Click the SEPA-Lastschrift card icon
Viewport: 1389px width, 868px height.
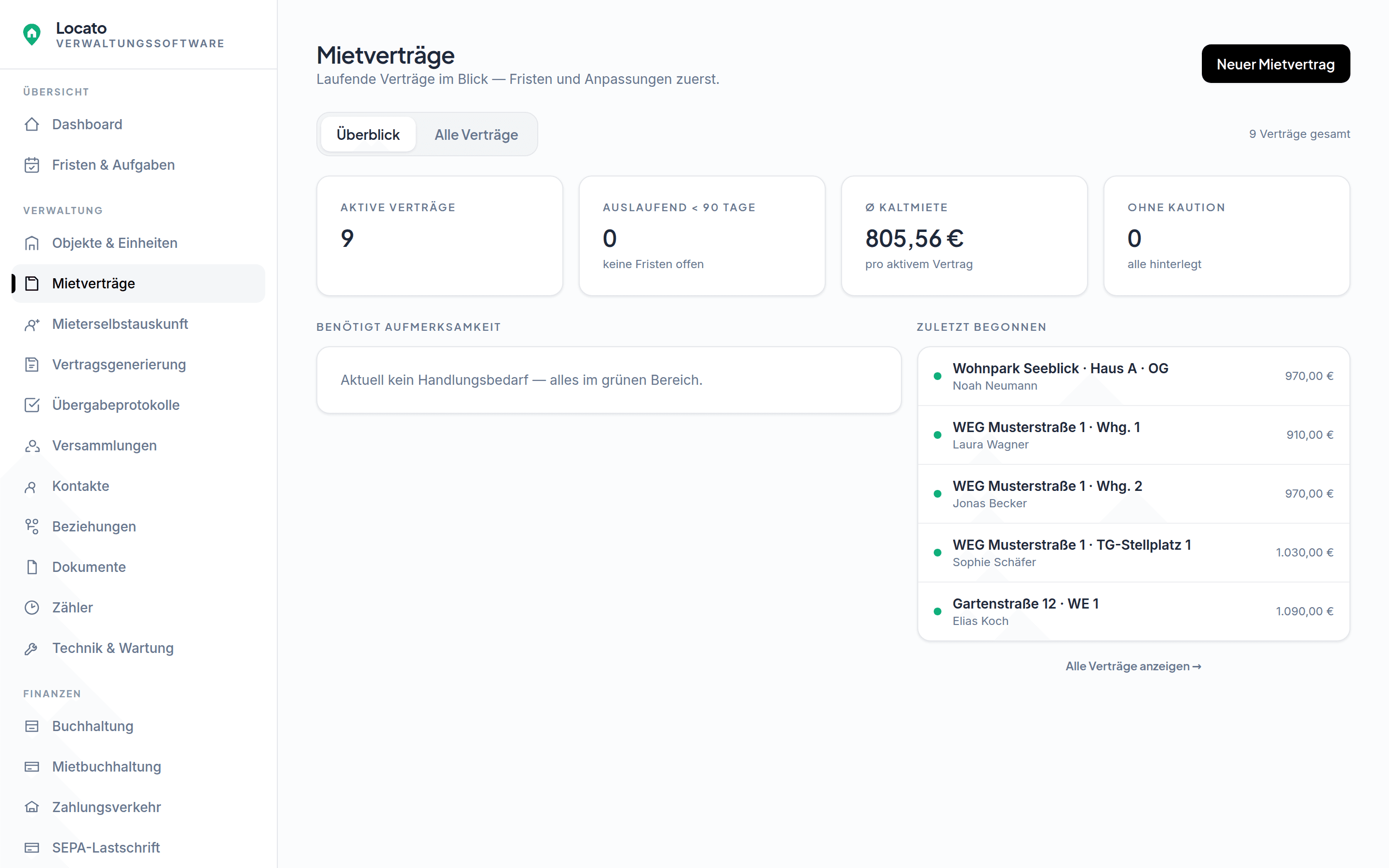tap(31, 848)
